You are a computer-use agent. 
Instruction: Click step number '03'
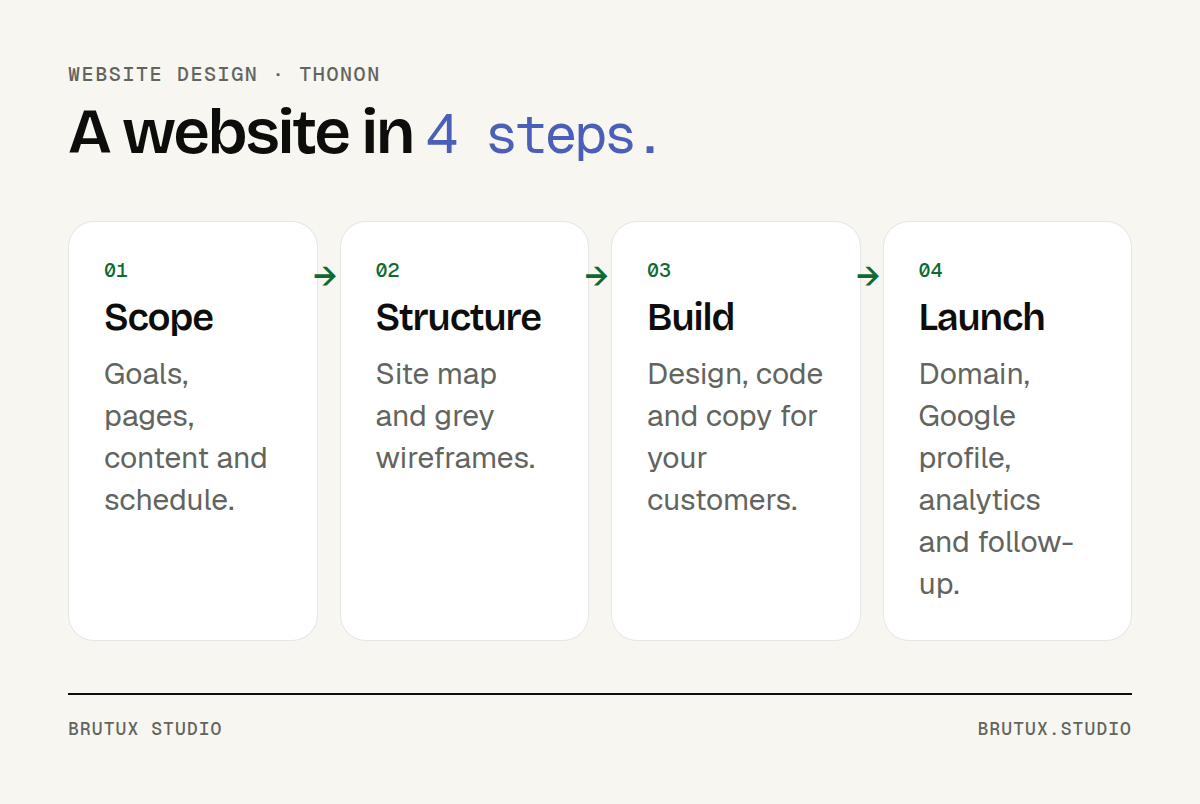pos(659,270)
